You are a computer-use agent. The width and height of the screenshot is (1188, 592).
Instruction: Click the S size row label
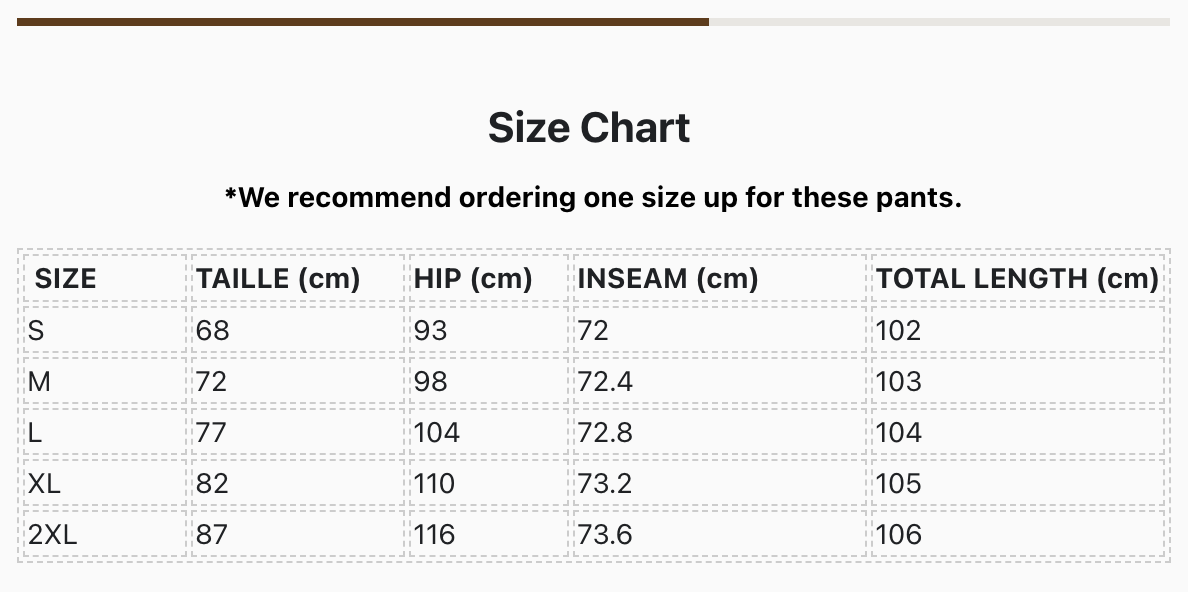click(x=37, y=330)
